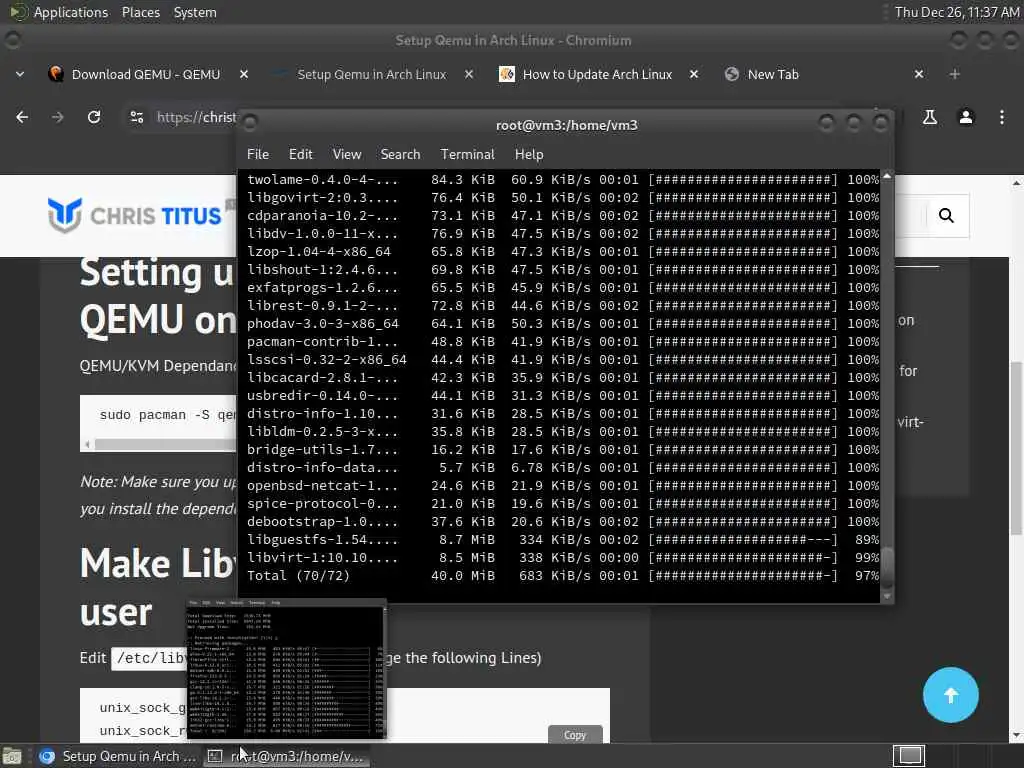Click the browser forward arrow
Screen dimensions: 1024x768
(57, 117)
